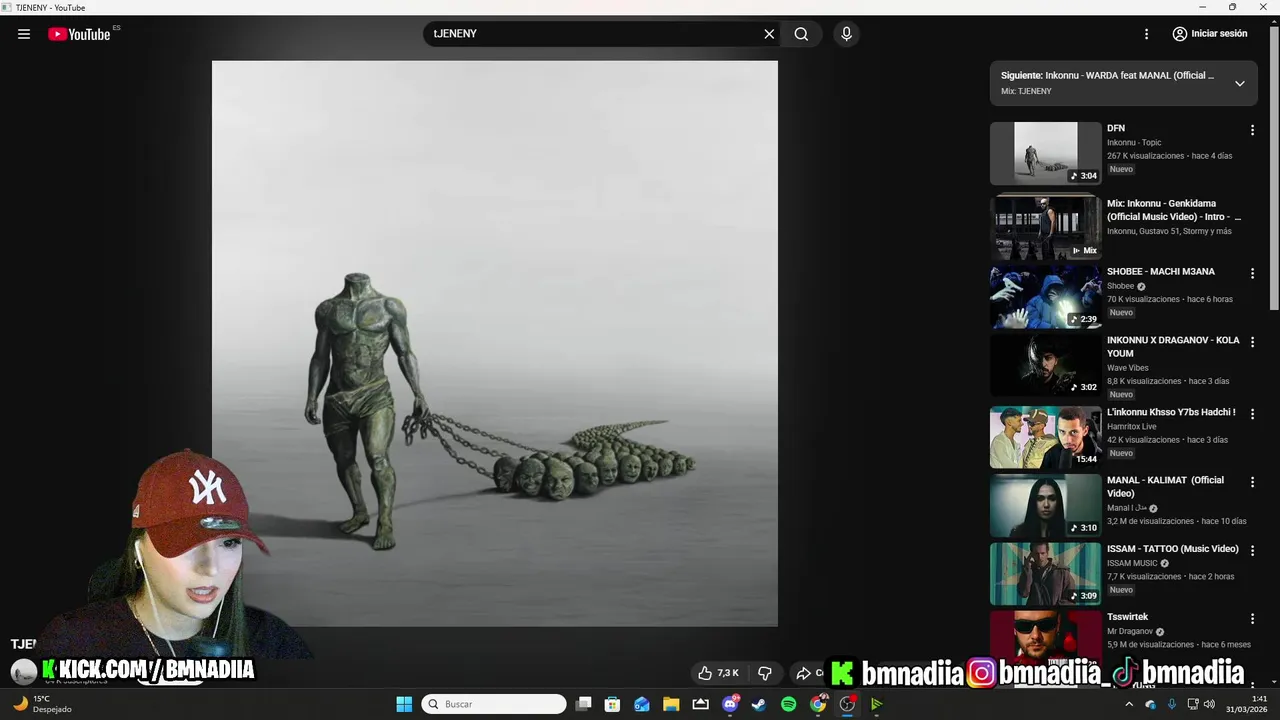Open options for L'inkonnu Khsso Y7bs Hachdi
The height and width of the screenshot is (720, 1280).
click(1252, 413)
